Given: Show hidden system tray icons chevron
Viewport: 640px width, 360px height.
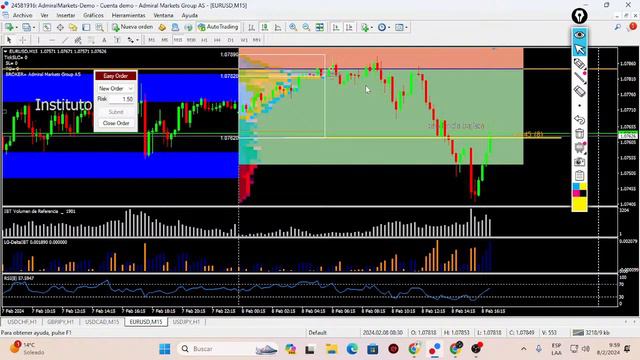Looking at the screenshot, I should 523,349.
